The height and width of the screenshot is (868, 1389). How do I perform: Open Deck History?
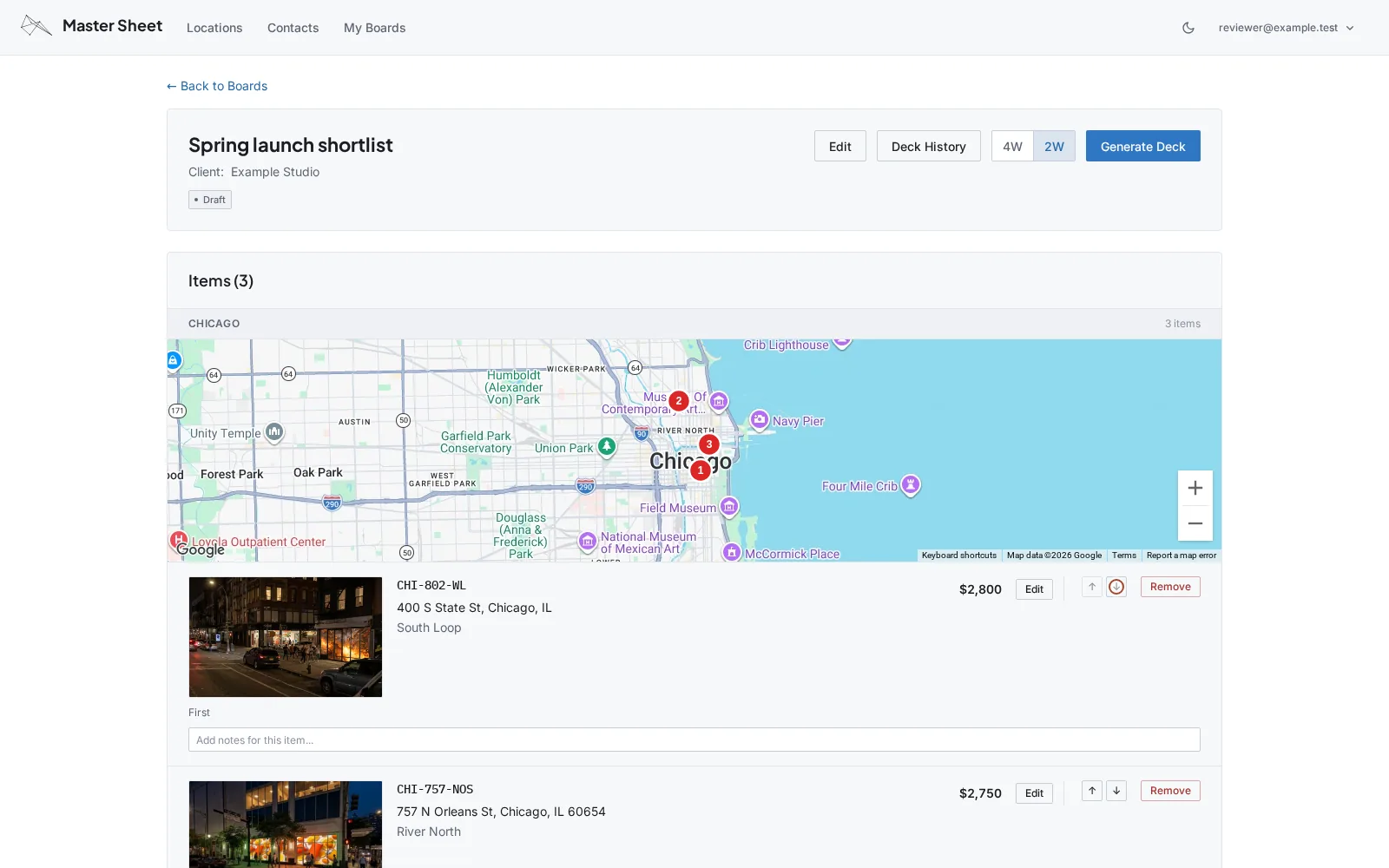[928, 146]
